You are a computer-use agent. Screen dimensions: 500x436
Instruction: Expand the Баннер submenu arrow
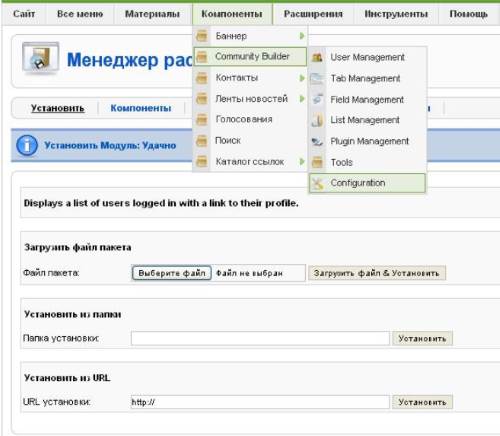click(302, 36)
